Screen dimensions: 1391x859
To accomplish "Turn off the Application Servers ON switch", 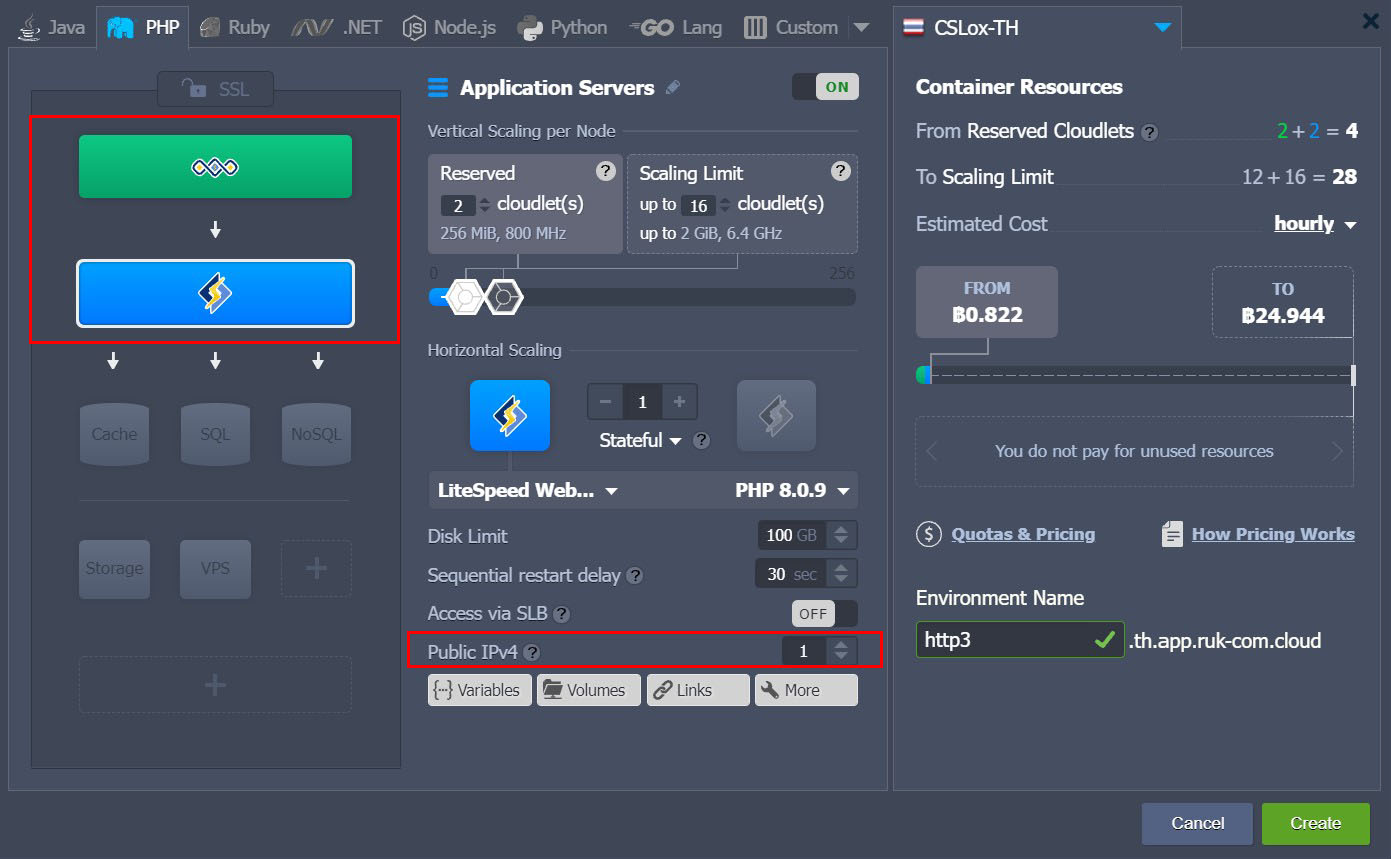I will 825,87.
